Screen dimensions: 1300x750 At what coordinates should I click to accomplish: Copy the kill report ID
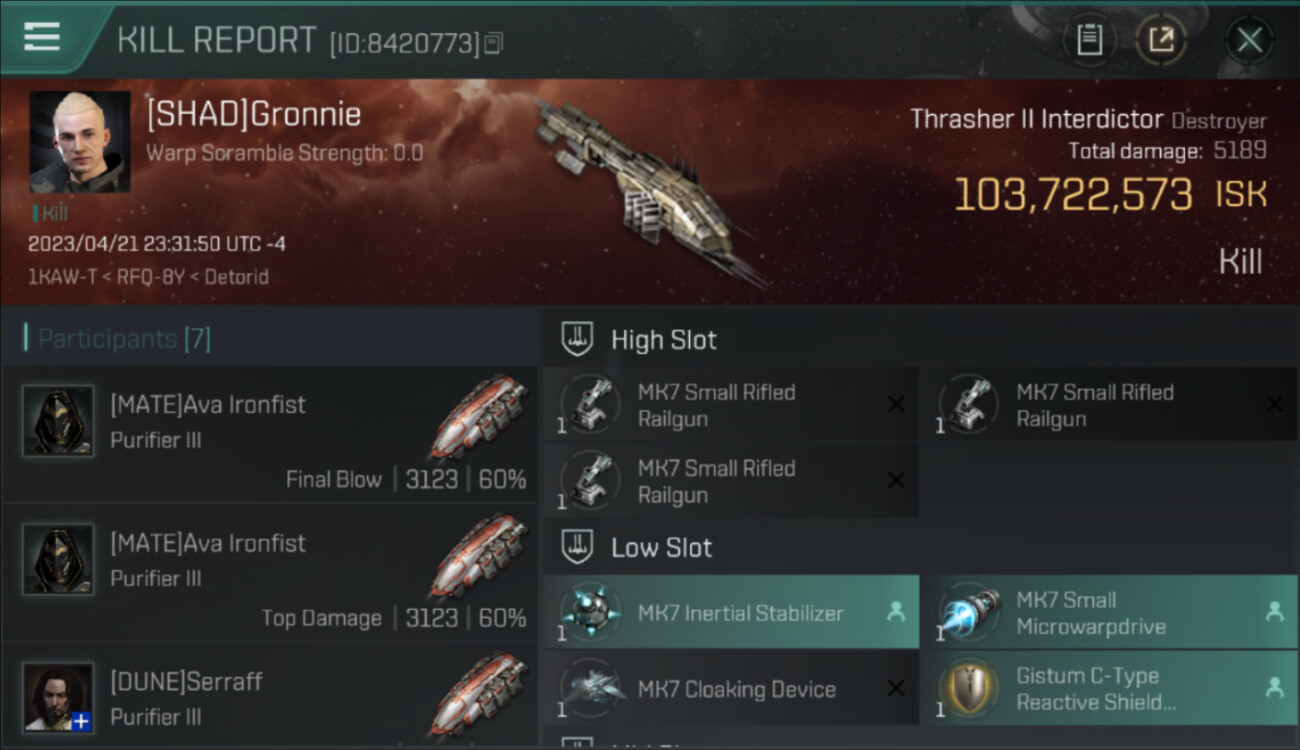(x=494, y=43)
